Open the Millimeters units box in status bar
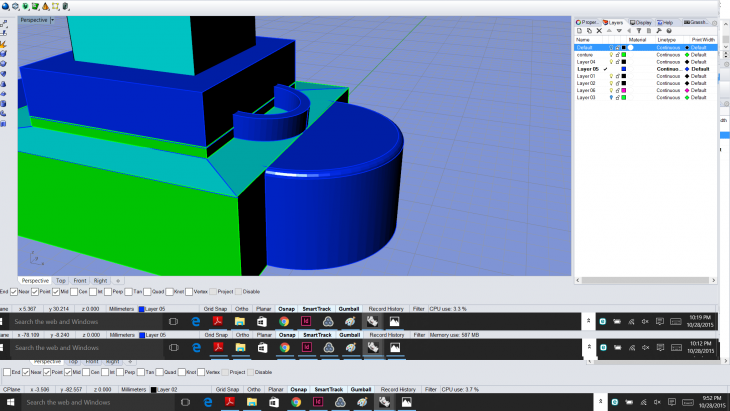Screen dimensions: 730x411 point(121,309)
